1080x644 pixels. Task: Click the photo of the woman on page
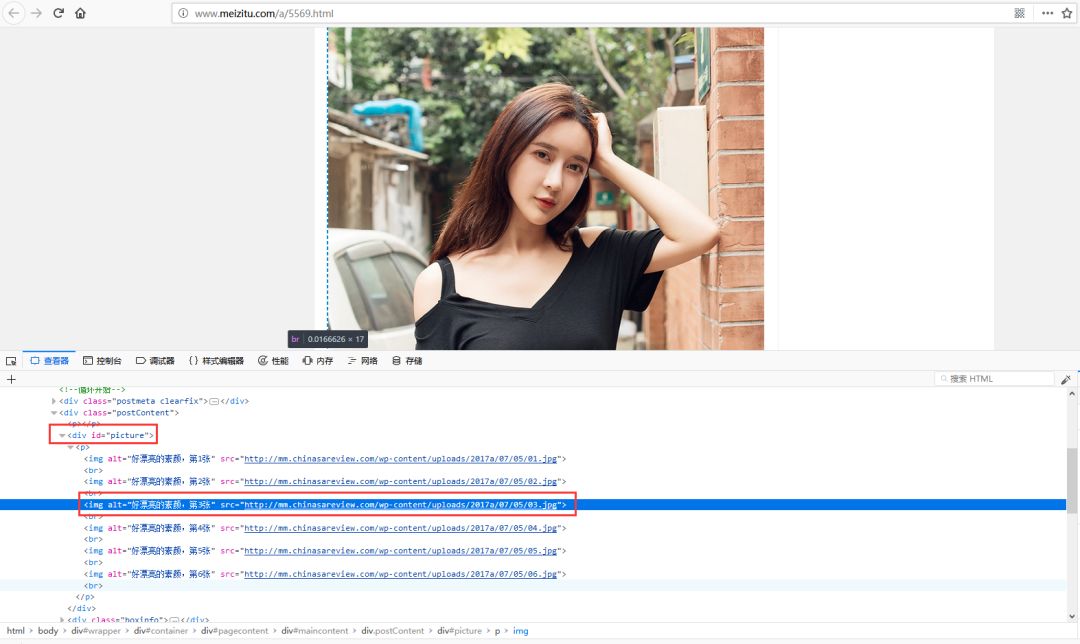pyautogui.click(x=546, y=189)
